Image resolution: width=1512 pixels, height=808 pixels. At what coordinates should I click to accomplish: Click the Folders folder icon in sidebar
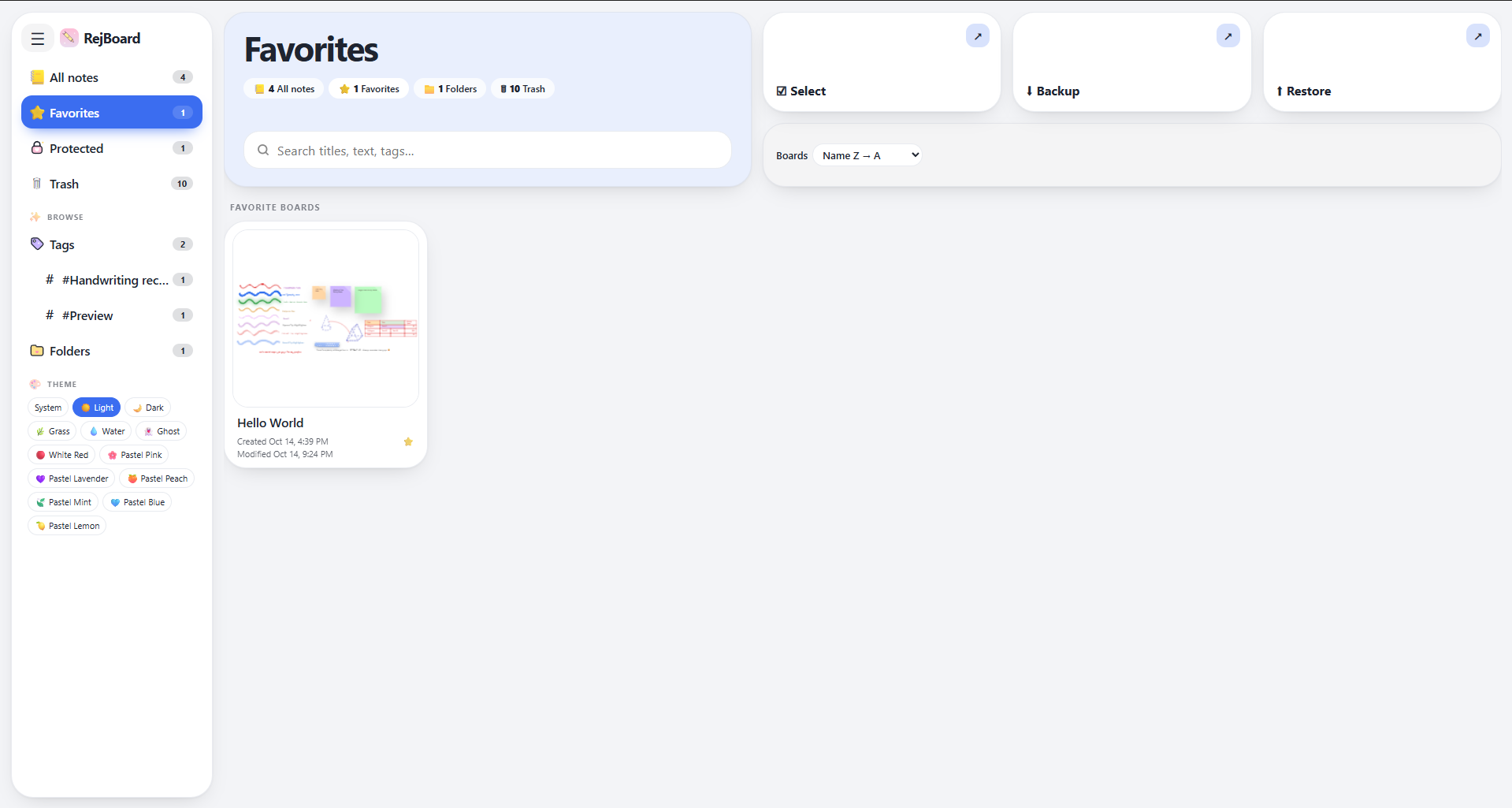click(x=37, y=351)
